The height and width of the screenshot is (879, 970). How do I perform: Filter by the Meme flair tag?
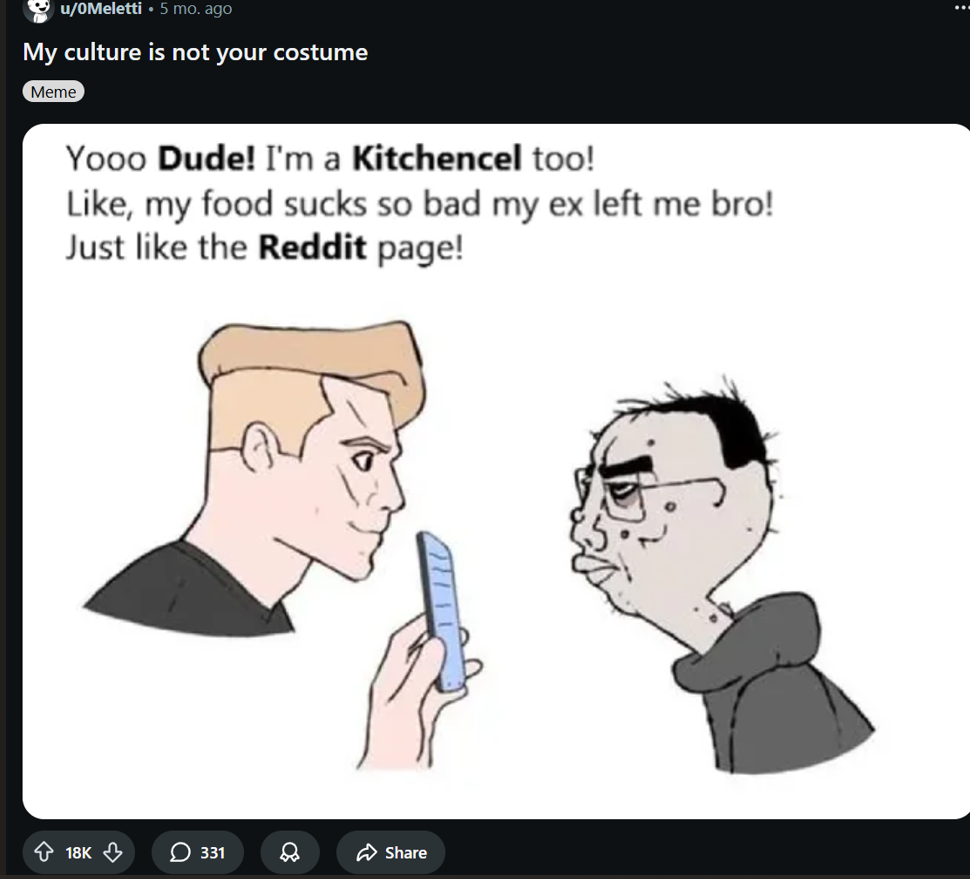53,92
